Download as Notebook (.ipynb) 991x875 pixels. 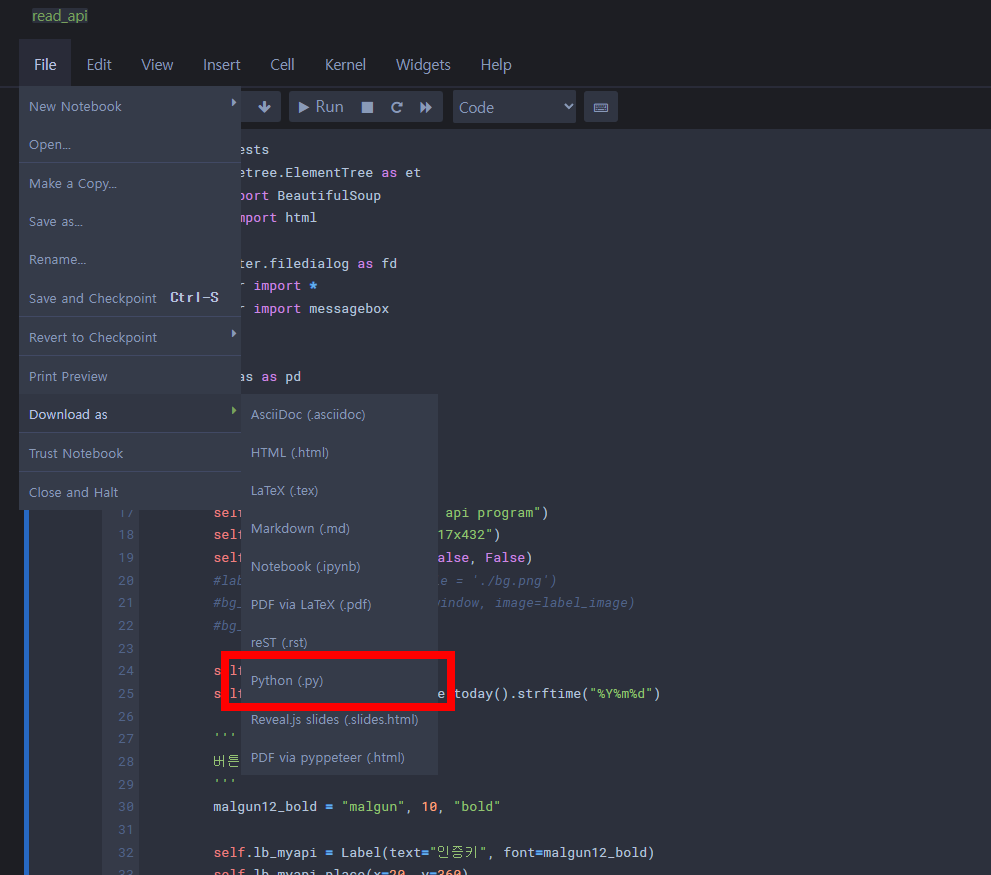pos(339,566)
